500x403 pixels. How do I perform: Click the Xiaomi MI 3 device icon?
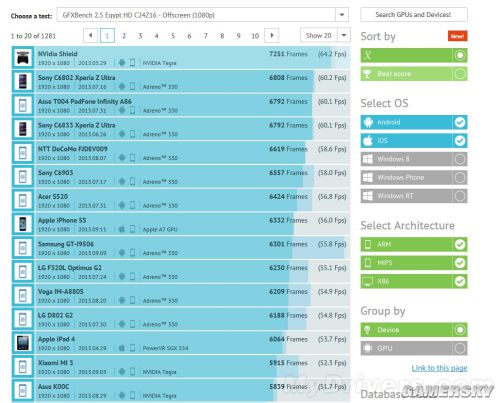point(23,367)
